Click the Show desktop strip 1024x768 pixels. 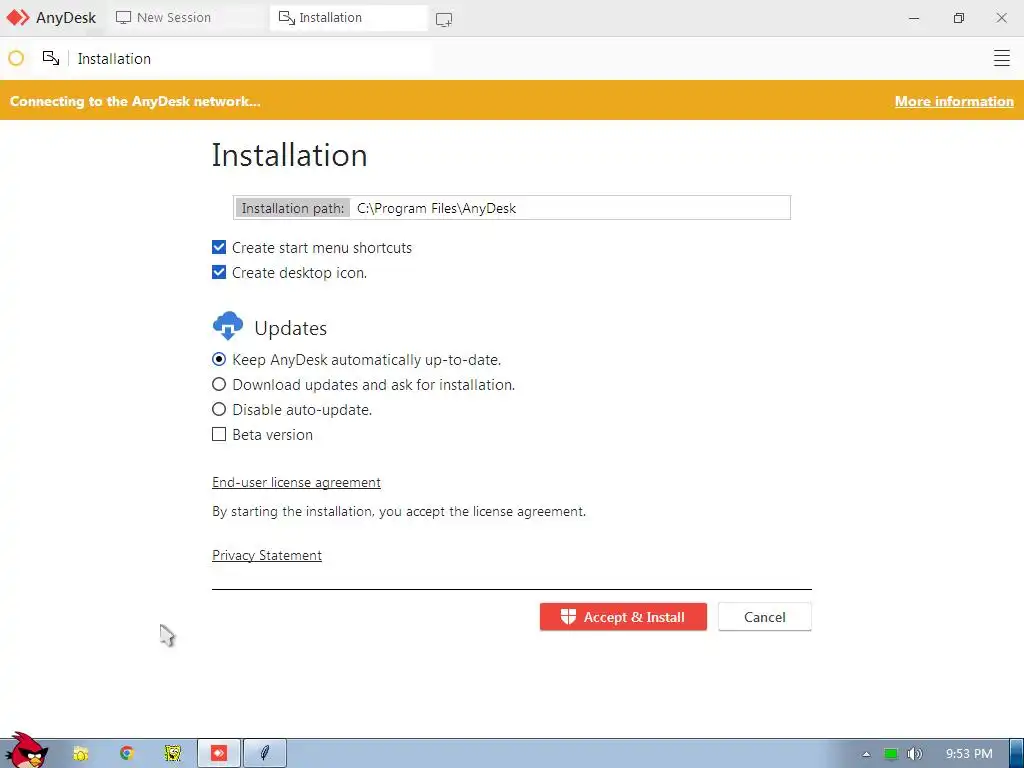[x=1017, y=754]
